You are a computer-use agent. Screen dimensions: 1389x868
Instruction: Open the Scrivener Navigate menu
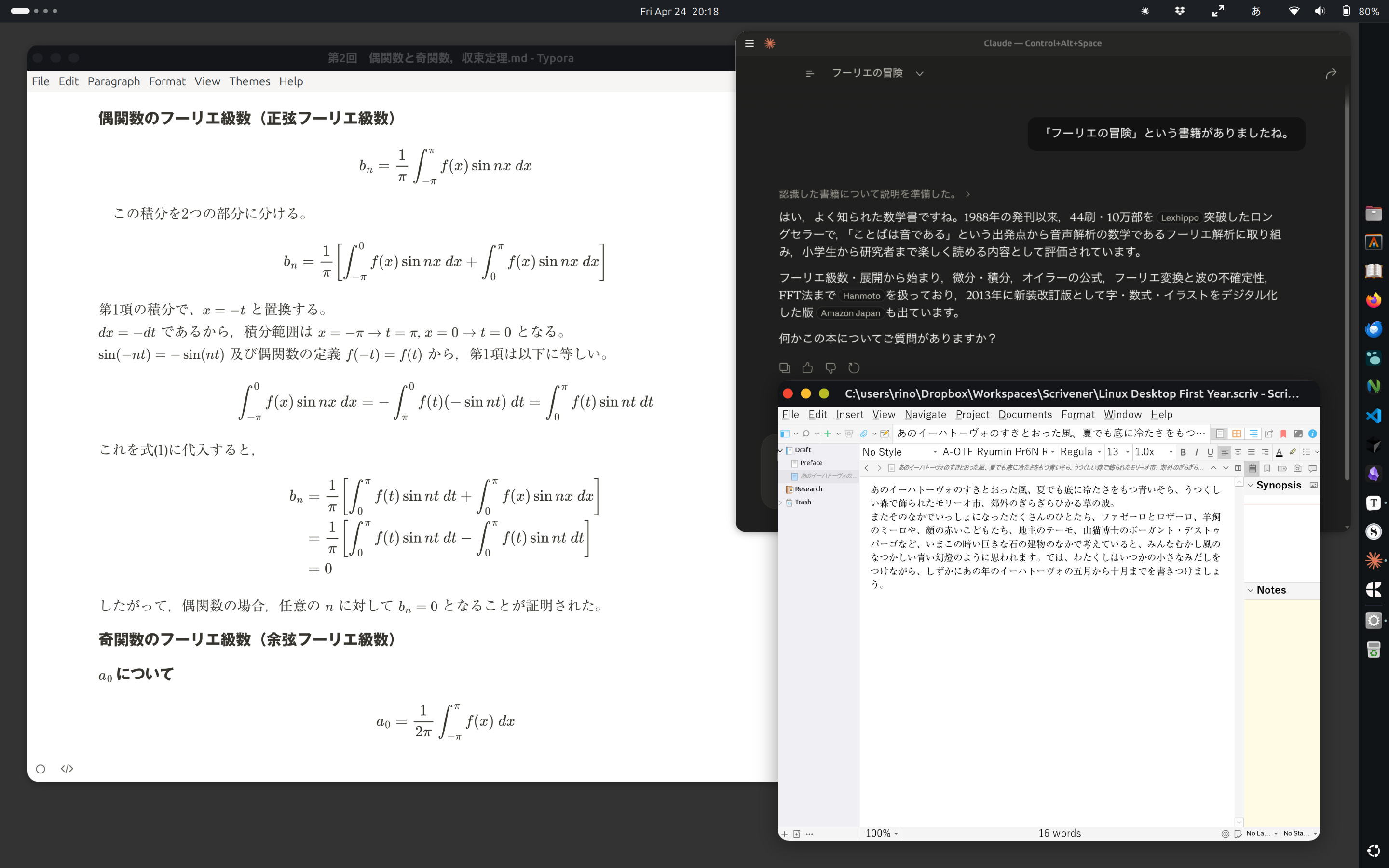(925, 415)
